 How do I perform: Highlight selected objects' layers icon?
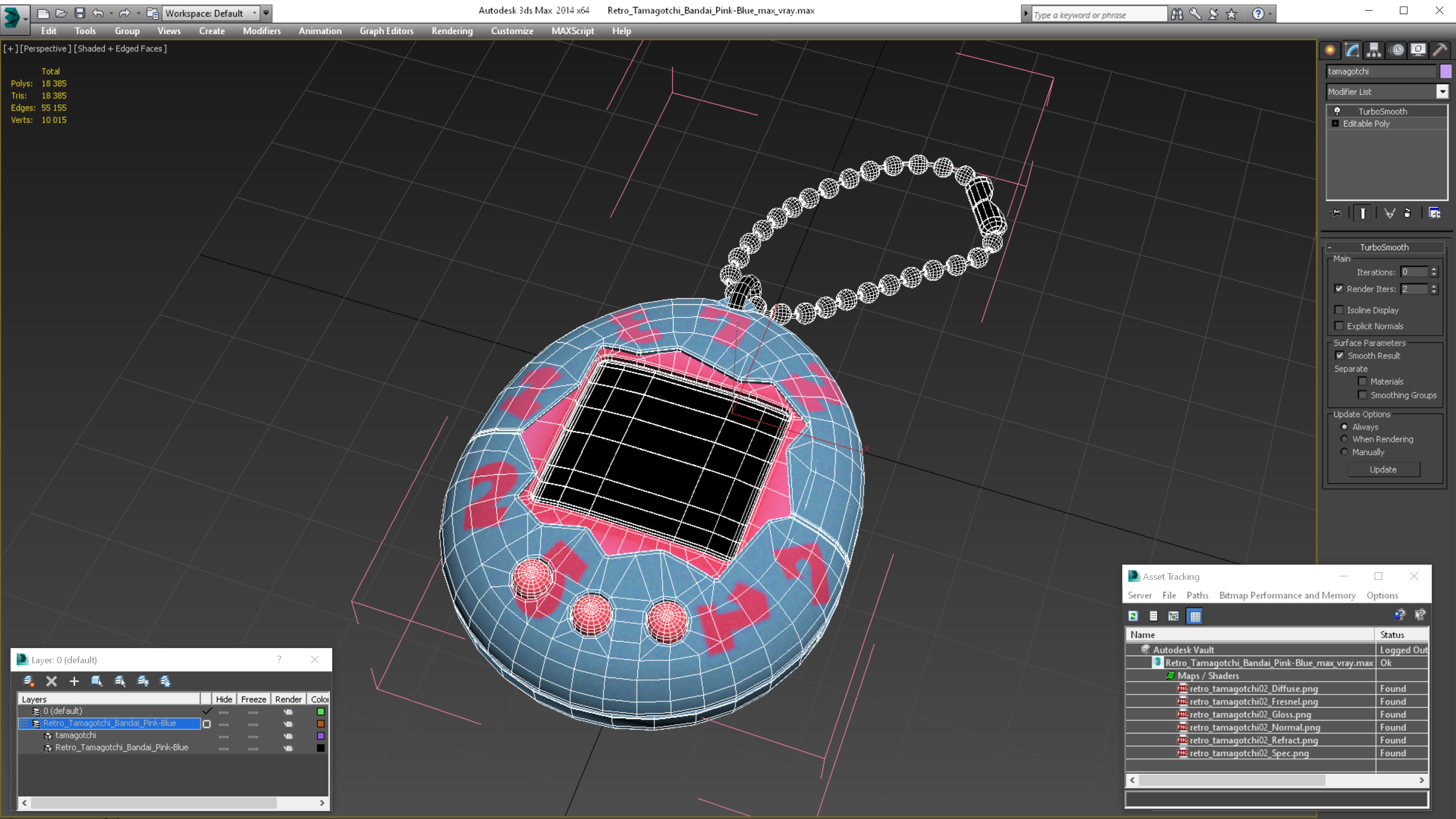coord(120,681)
